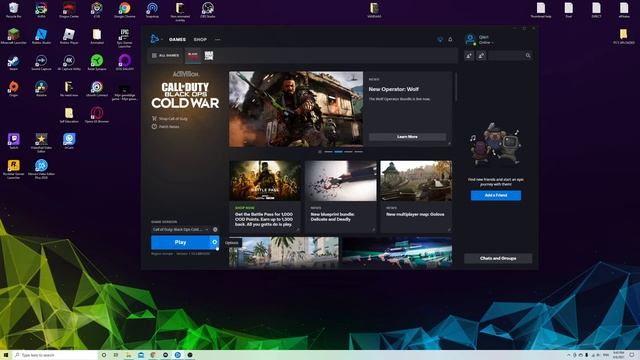Open the new multiplayer map news card

pos(416,196)
